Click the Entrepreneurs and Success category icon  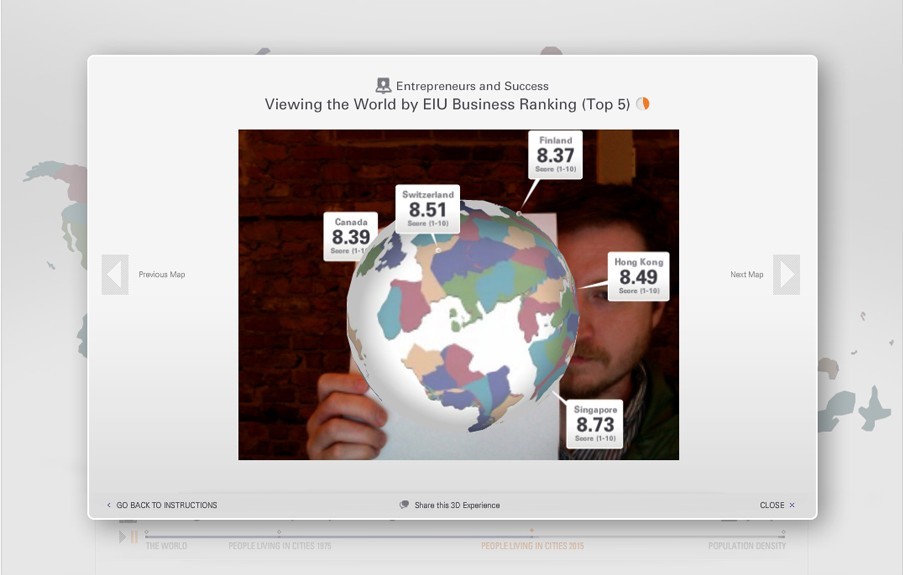coord(383,86)
